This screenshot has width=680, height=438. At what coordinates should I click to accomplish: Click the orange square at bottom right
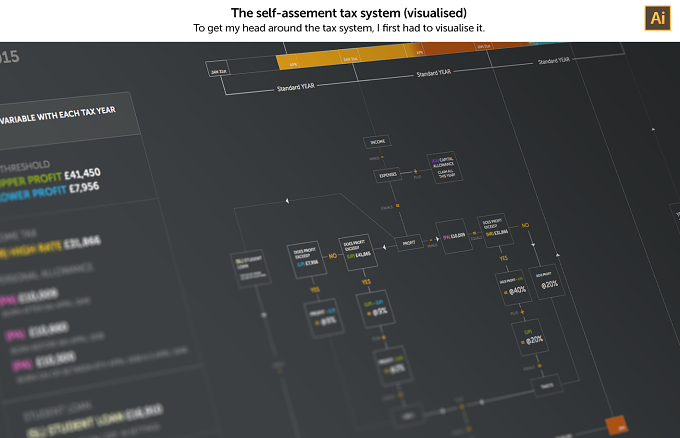(617, 425)
